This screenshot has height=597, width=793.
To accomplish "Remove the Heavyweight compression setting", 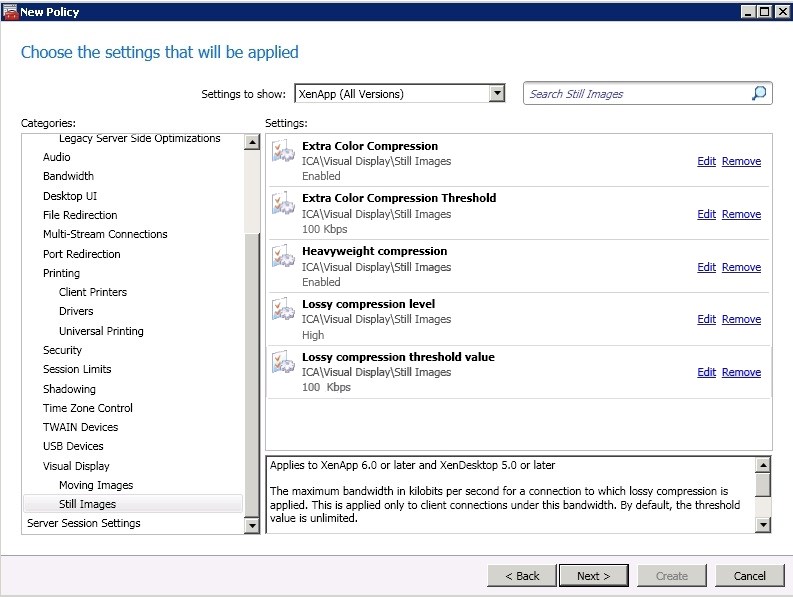I will coord(741,267).
